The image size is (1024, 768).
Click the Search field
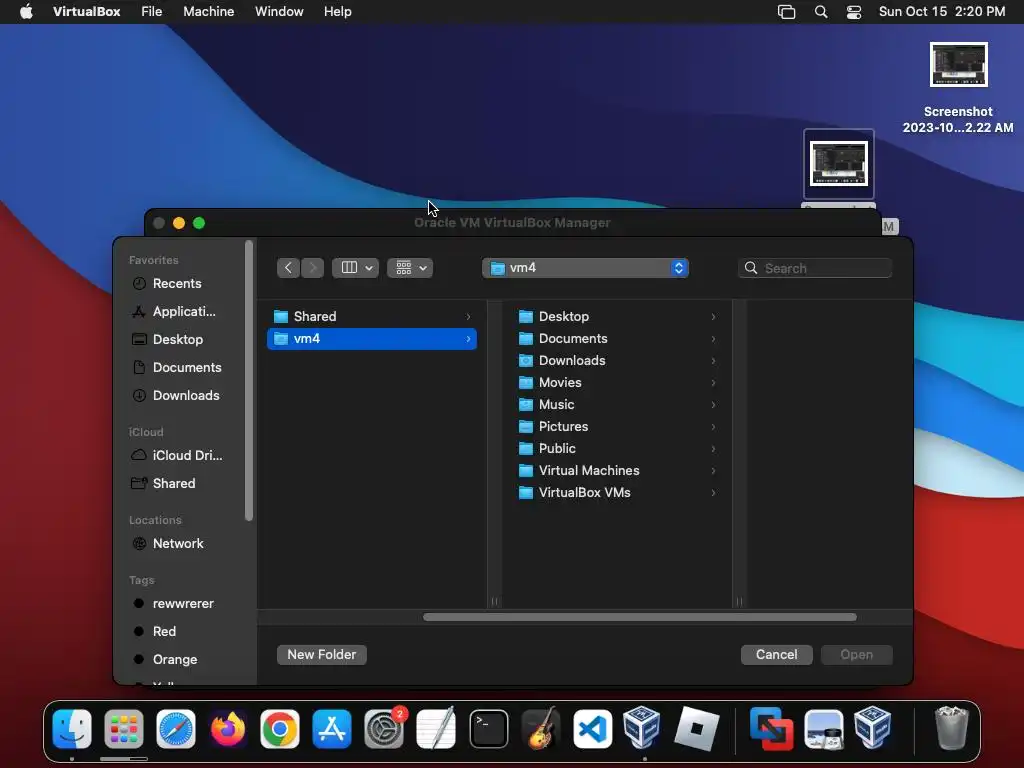tap(815, 268)
